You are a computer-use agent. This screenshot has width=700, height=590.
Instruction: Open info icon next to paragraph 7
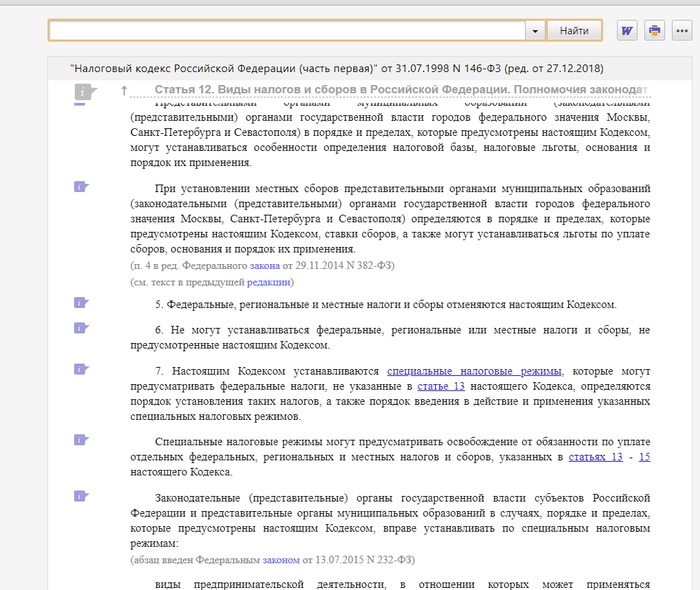click(x=81, y=368)
